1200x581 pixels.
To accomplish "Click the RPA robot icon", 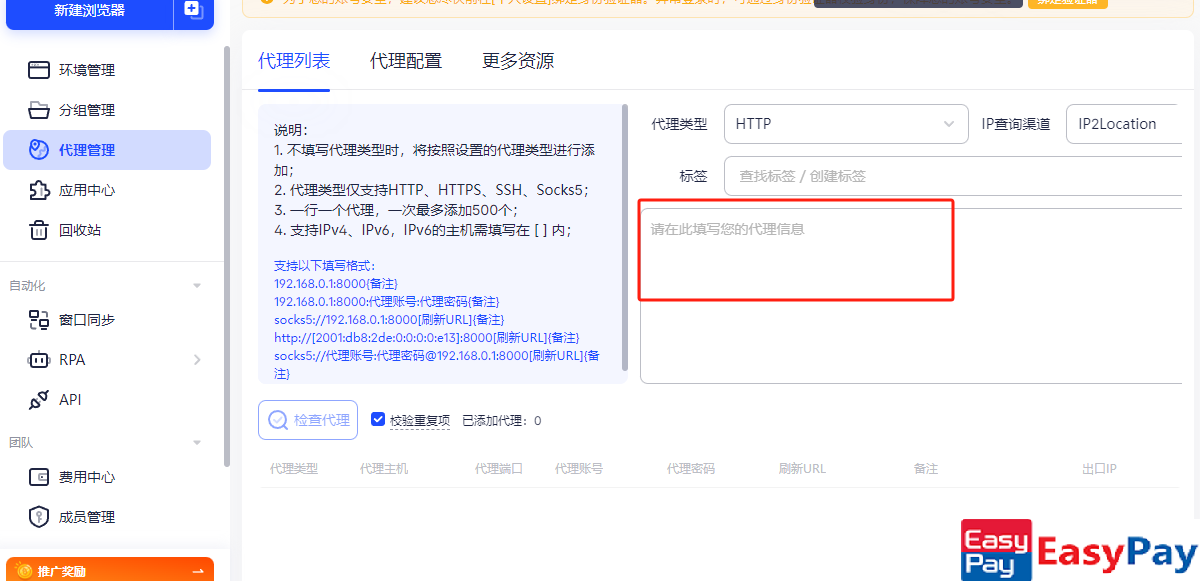I will click(39, 360).
